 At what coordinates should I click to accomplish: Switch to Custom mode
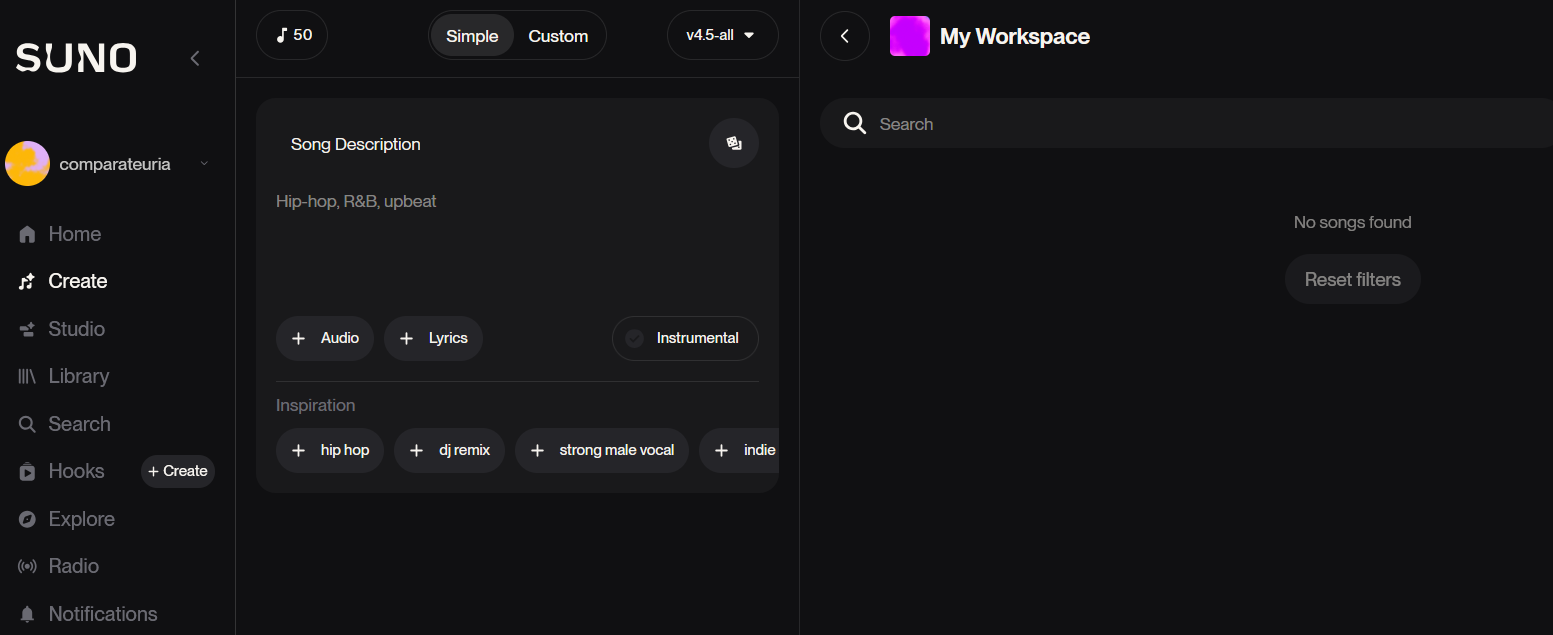(558, 36)
